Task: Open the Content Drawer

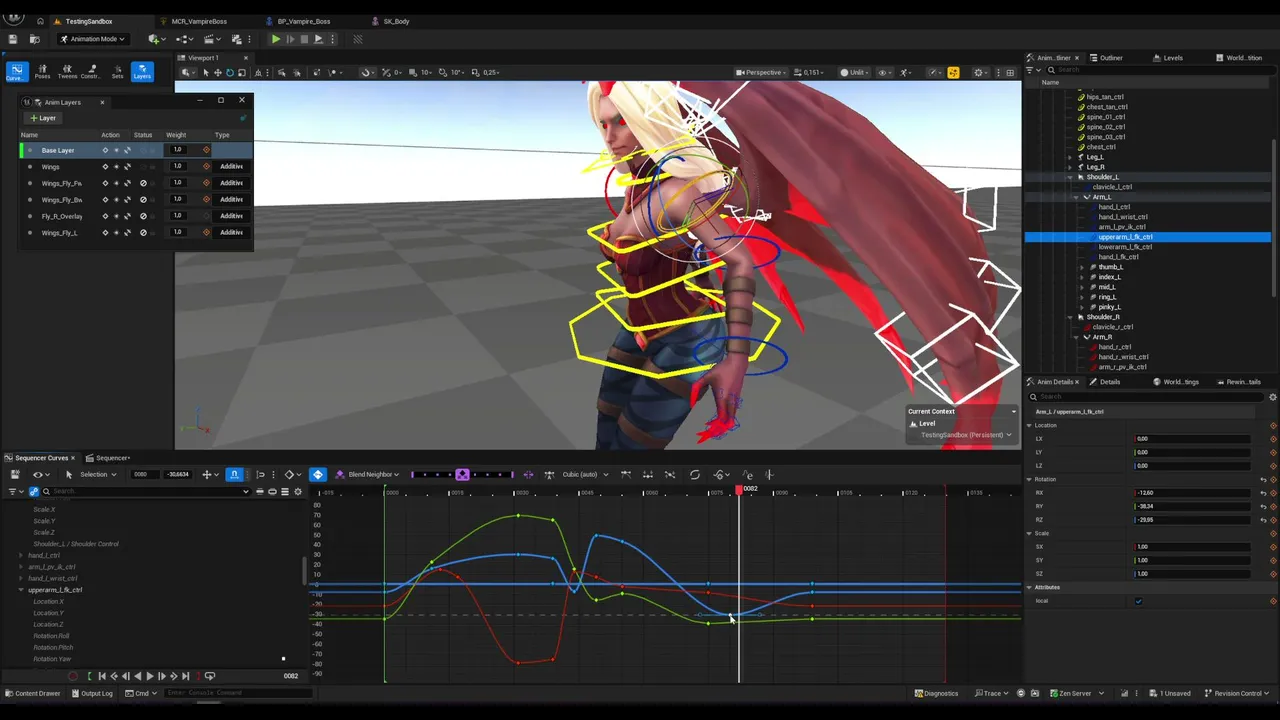Action: coord(33,693)
